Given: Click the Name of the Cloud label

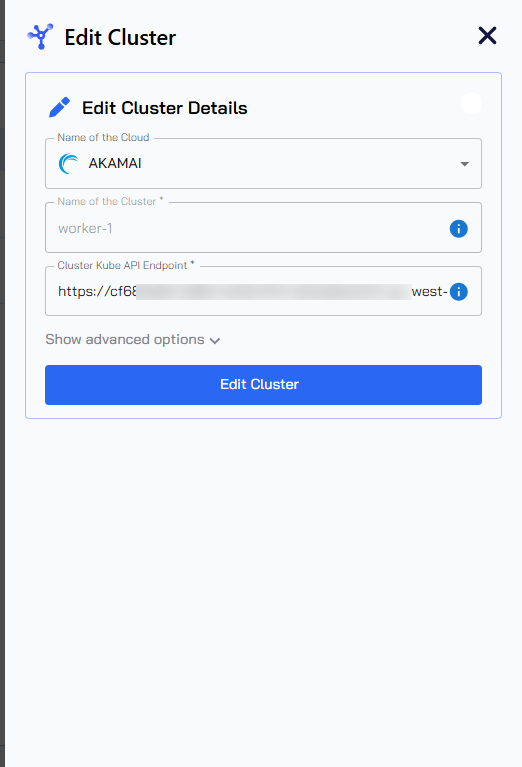Looking at the screenshot, I should tap(103, 137).
